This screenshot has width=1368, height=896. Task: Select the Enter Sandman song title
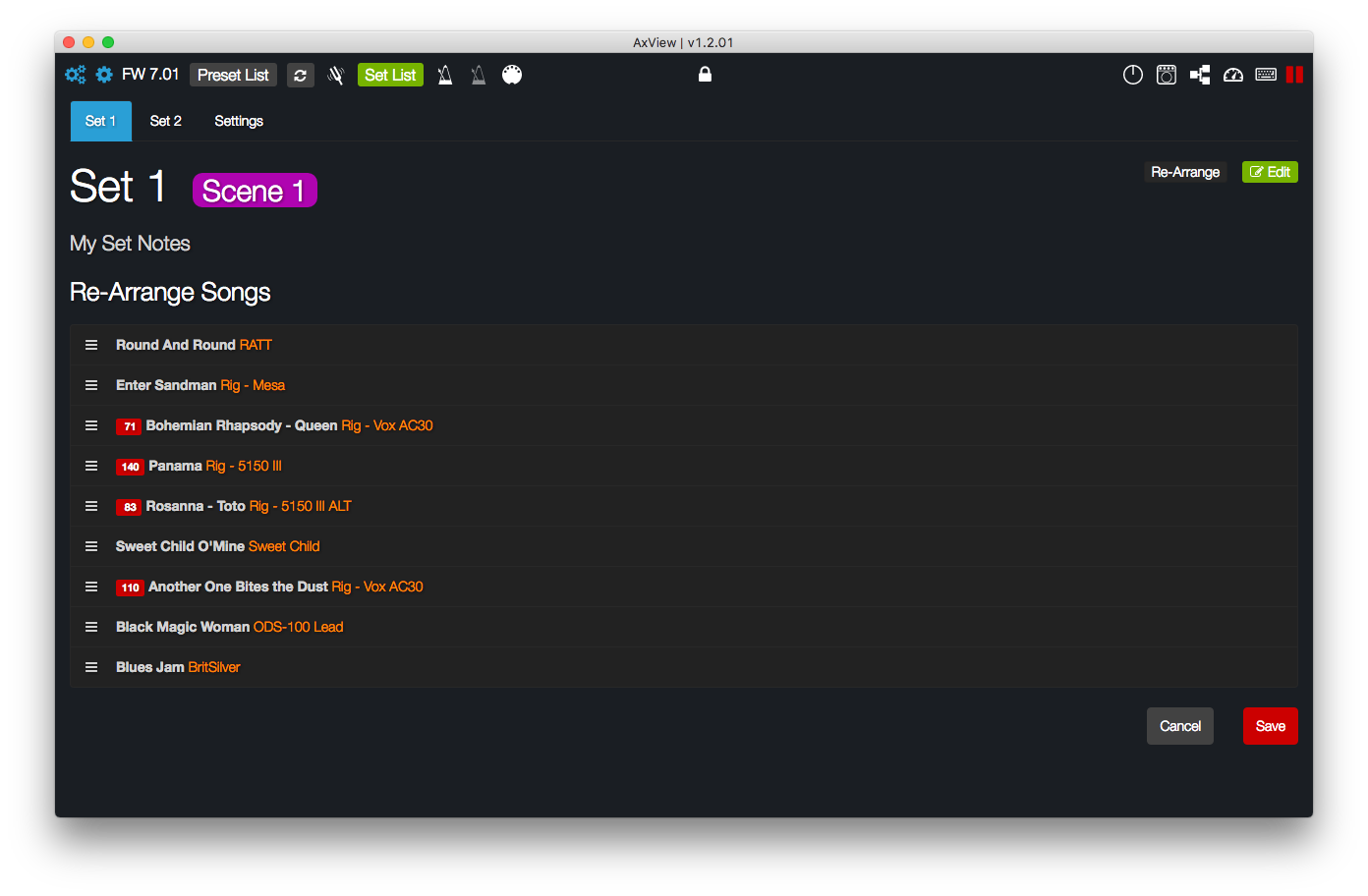click(166, 385)
